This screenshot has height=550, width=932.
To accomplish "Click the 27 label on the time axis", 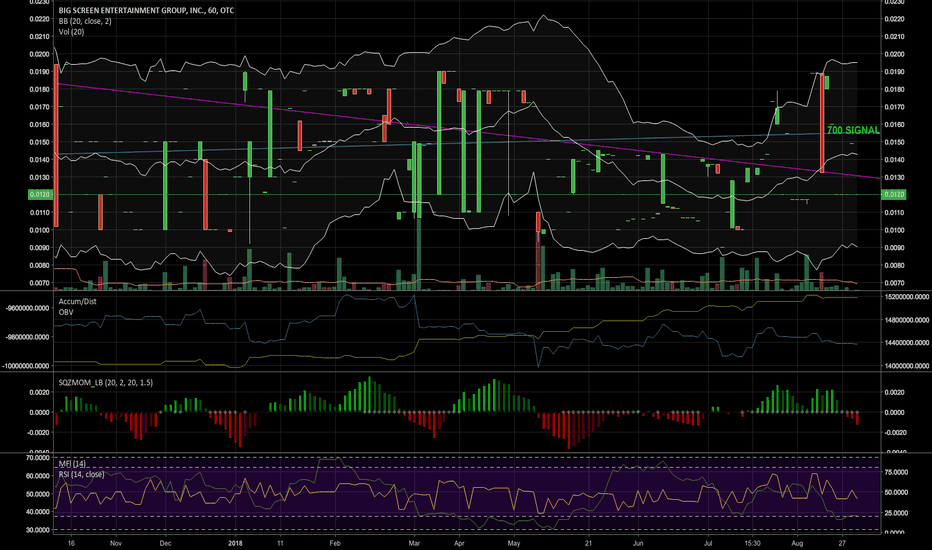I will 842,543.
